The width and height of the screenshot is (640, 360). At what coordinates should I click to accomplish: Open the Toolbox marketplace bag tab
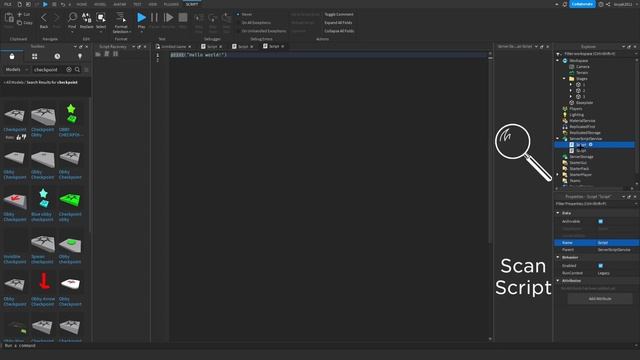[x=12, y=56]
